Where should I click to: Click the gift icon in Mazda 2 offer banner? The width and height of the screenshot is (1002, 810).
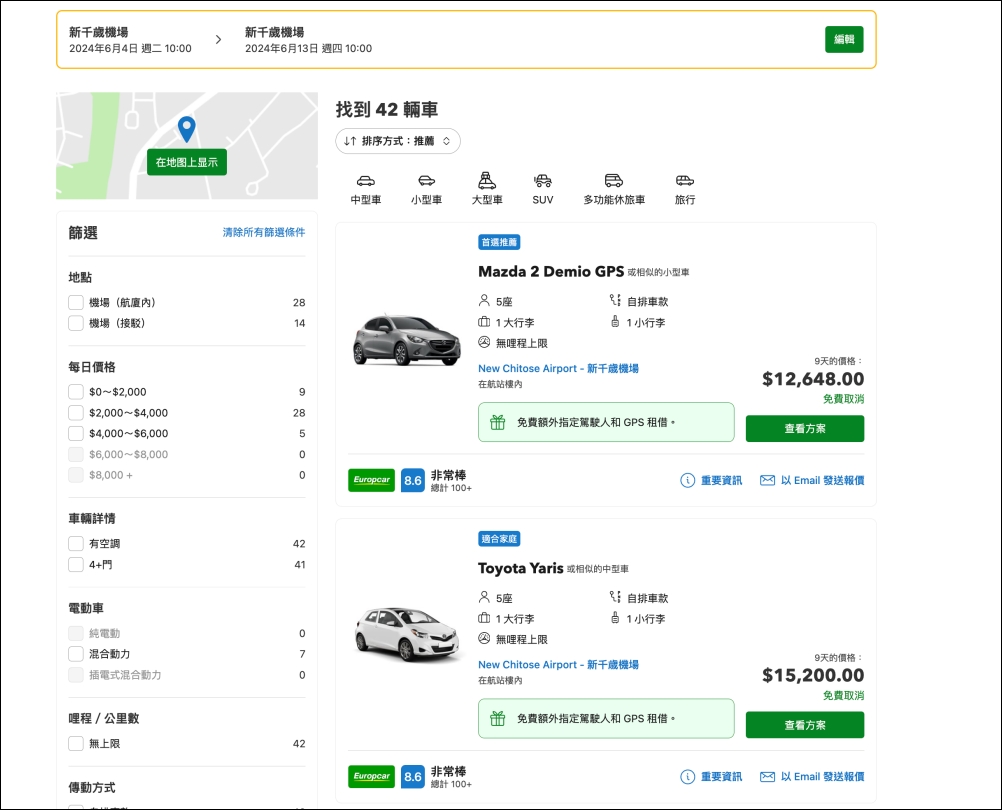[498, 422]
